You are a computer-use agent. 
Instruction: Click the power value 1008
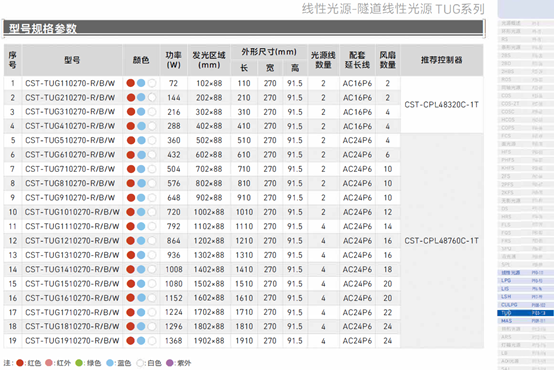173,269
